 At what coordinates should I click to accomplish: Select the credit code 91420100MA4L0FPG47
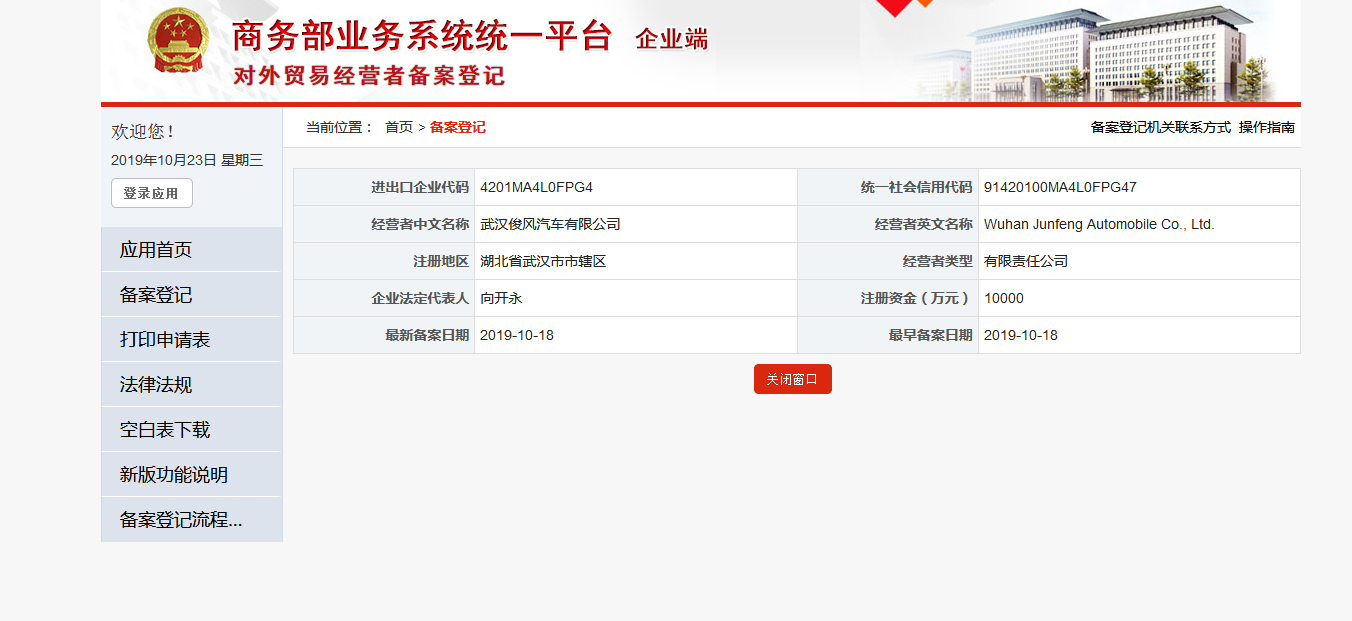(x=1060, y=187)
